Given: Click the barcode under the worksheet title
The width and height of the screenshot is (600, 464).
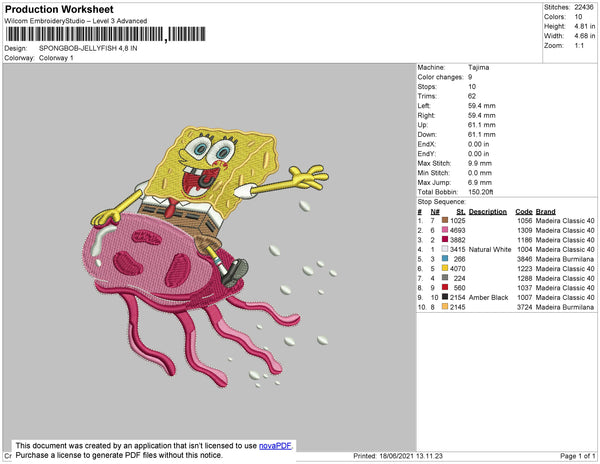Looking at the screenshot, I should point(106,34).
